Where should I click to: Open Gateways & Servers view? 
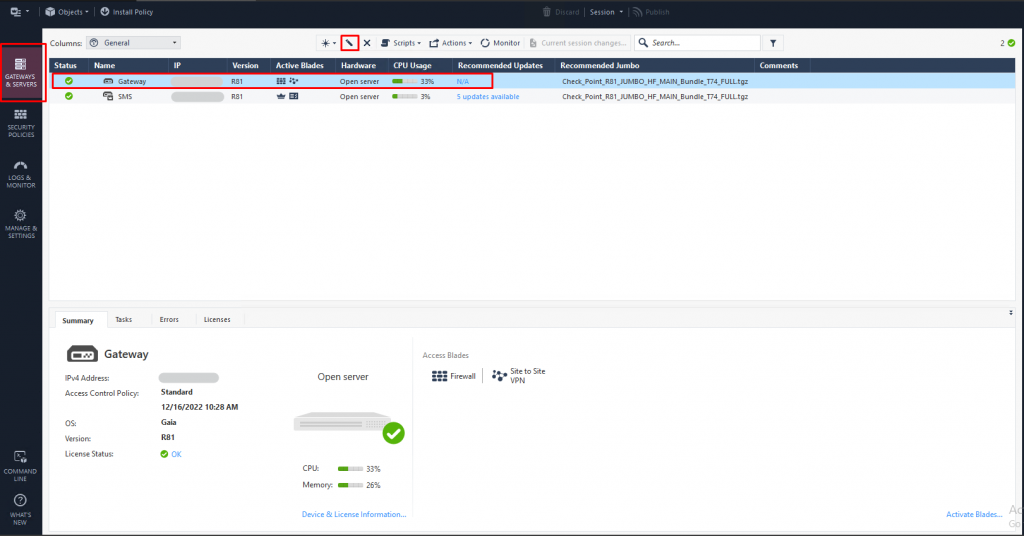pos(21,72)
